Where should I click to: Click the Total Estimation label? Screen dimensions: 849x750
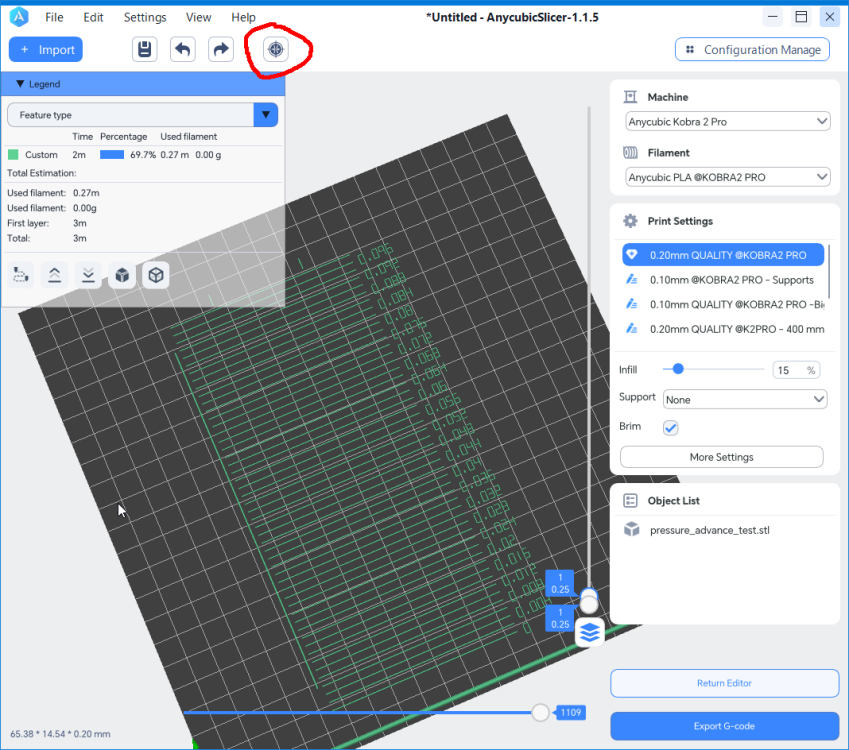[x=42, y=173]
